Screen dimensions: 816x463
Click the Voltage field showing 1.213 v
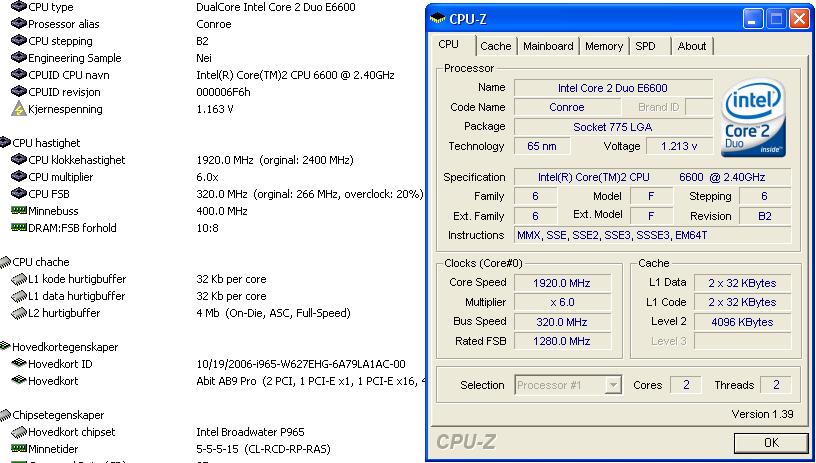pyautogui.click(x=679, y=146)
